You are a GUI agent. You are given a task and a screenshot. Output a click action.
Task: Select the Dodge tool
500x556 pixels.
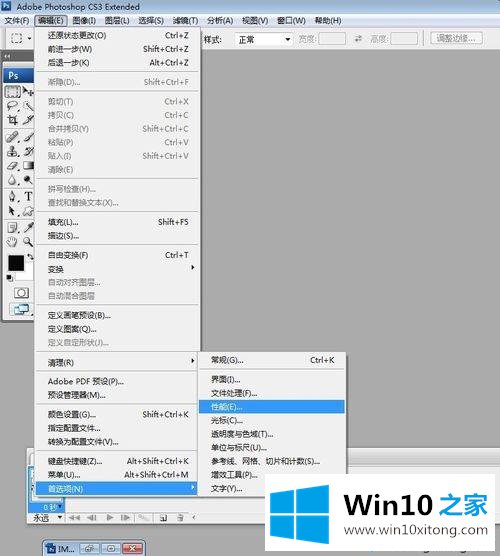tap(28, 180)
